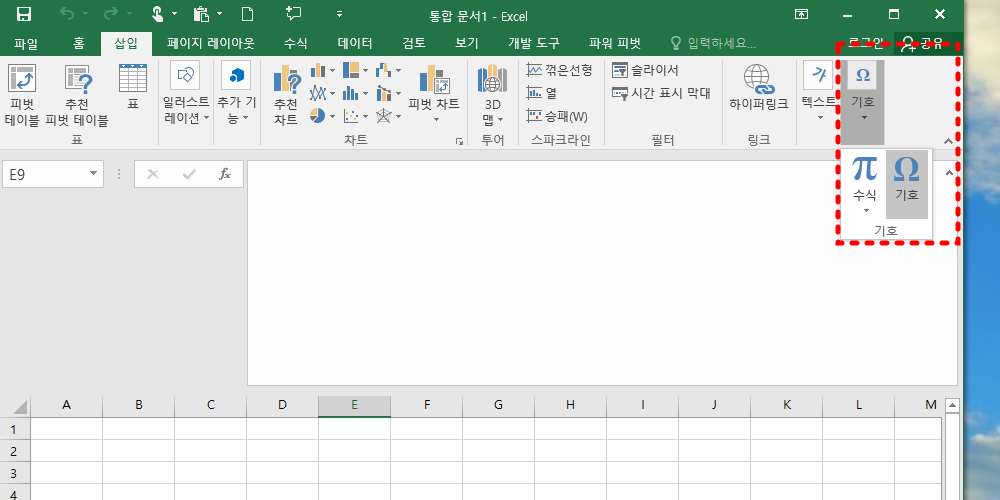Open Text (텍스트) group dropdown
Image resolution: width=1000 pixels, height=500 pixels.
point(819,92)
